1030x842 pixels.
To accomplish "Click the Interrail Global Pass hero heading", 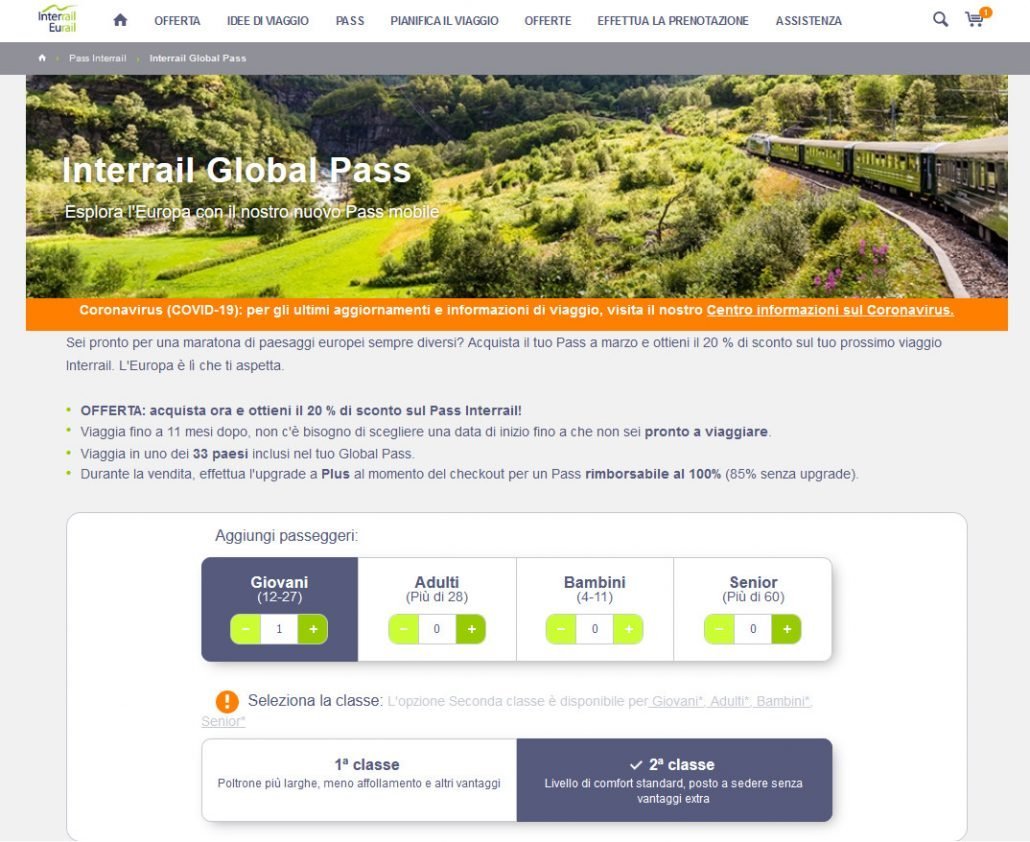I will tap(236, 170).
